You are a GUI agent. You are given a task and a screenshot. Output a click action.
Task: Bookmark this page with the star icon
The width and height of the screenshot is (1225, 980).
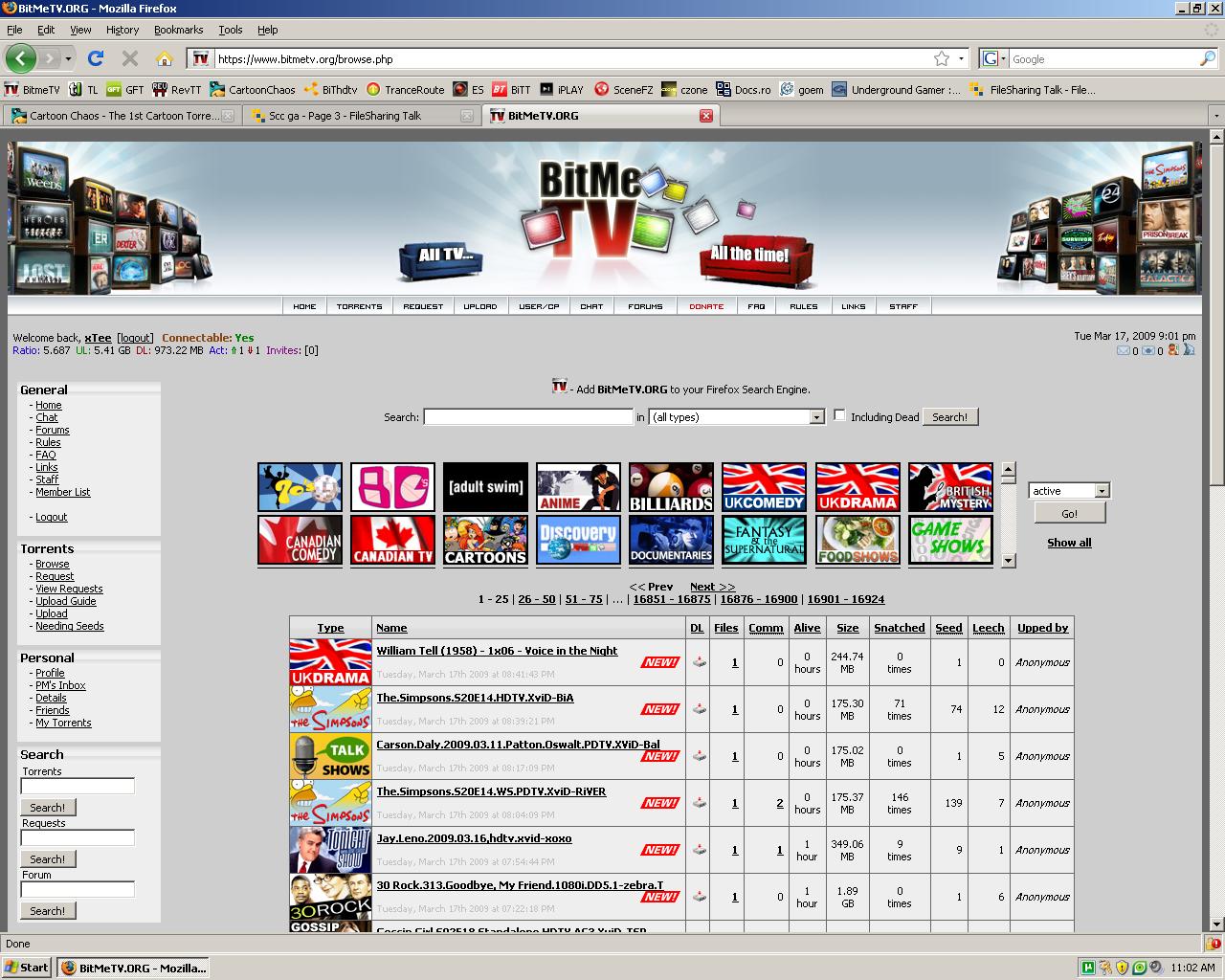[x=942, y=58]
